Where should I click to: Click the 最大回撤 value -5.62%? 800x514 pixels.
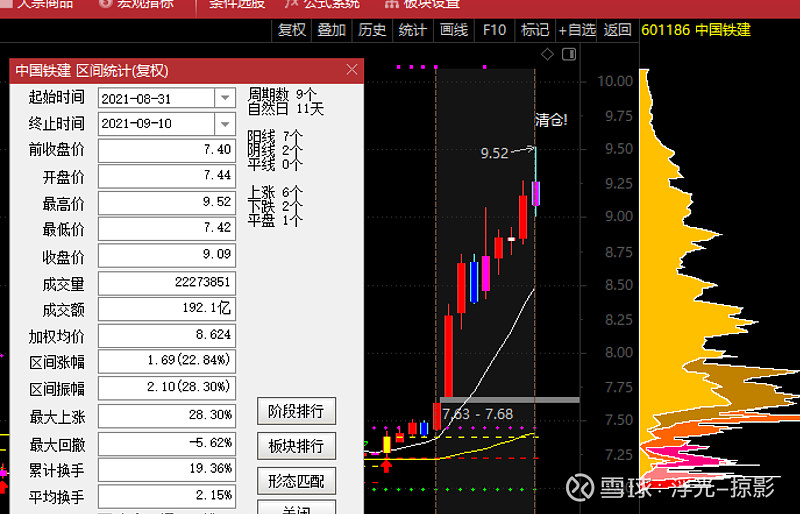[x=167, y=444]
